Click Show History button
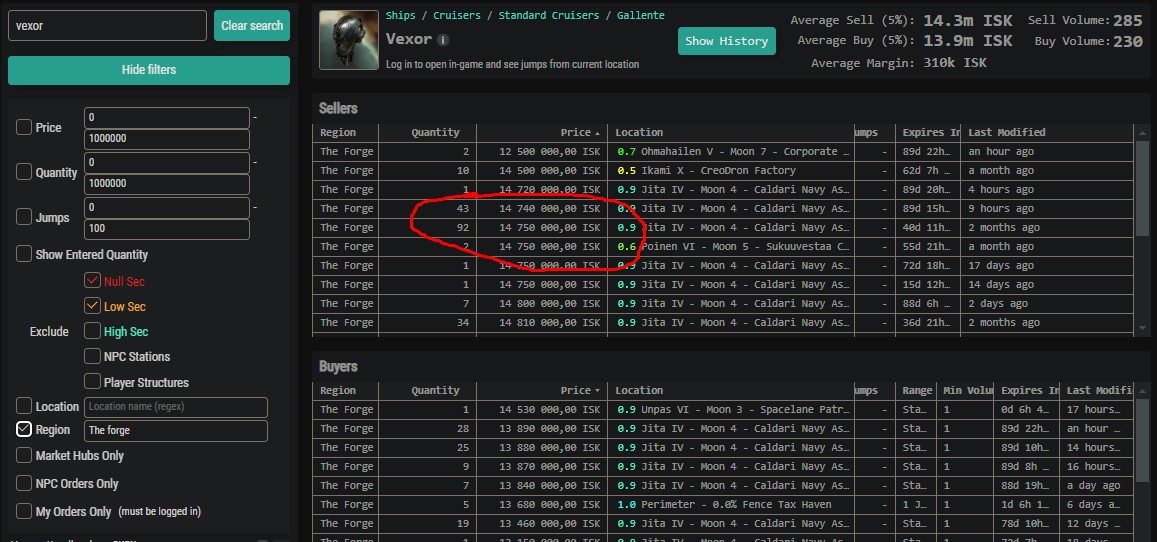Image resolution: width=1157 pixels, height=542 pixels. coord(727,41)
